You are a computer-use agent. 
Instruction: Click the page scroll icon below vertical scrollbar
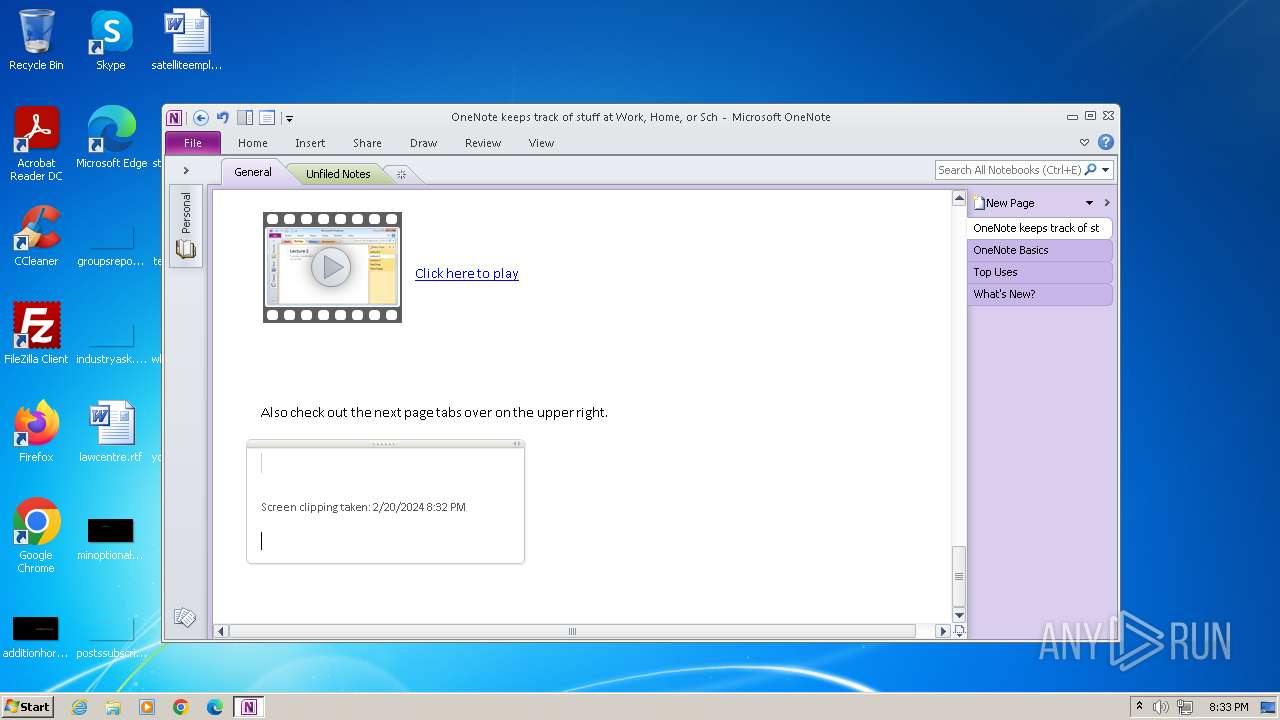(x=959, y=631)
